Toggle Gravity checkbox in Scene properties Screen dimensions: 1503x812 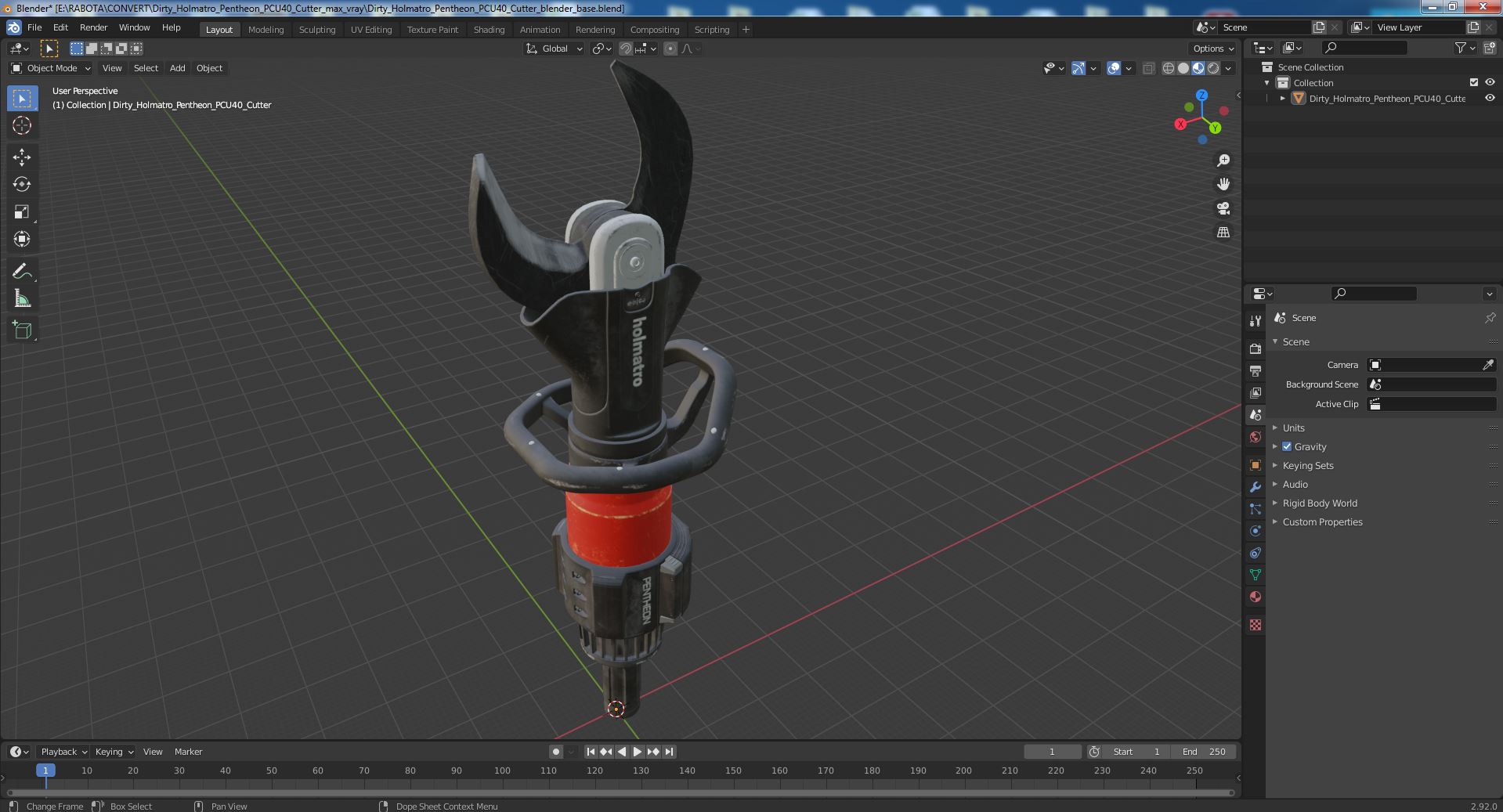pyautogui.click(x=1287, y=446)
